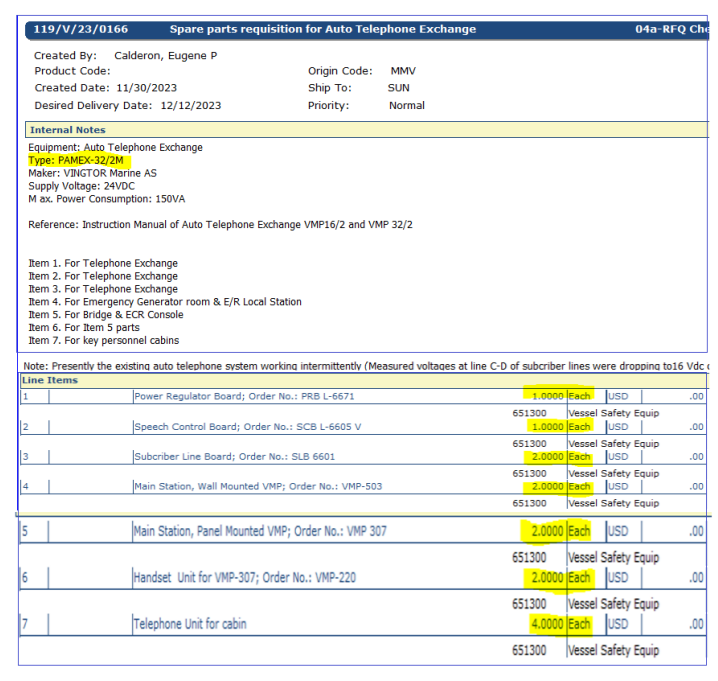This screenshot has width=718, height=681.
Task: Click the Each unit on Wall Mounted VMP line
Action: click(579, 487)
